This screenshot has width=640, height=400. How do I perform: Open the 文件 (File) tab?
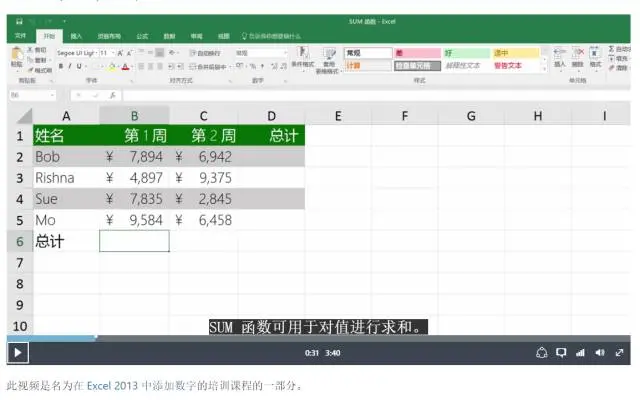coord(20,36)
